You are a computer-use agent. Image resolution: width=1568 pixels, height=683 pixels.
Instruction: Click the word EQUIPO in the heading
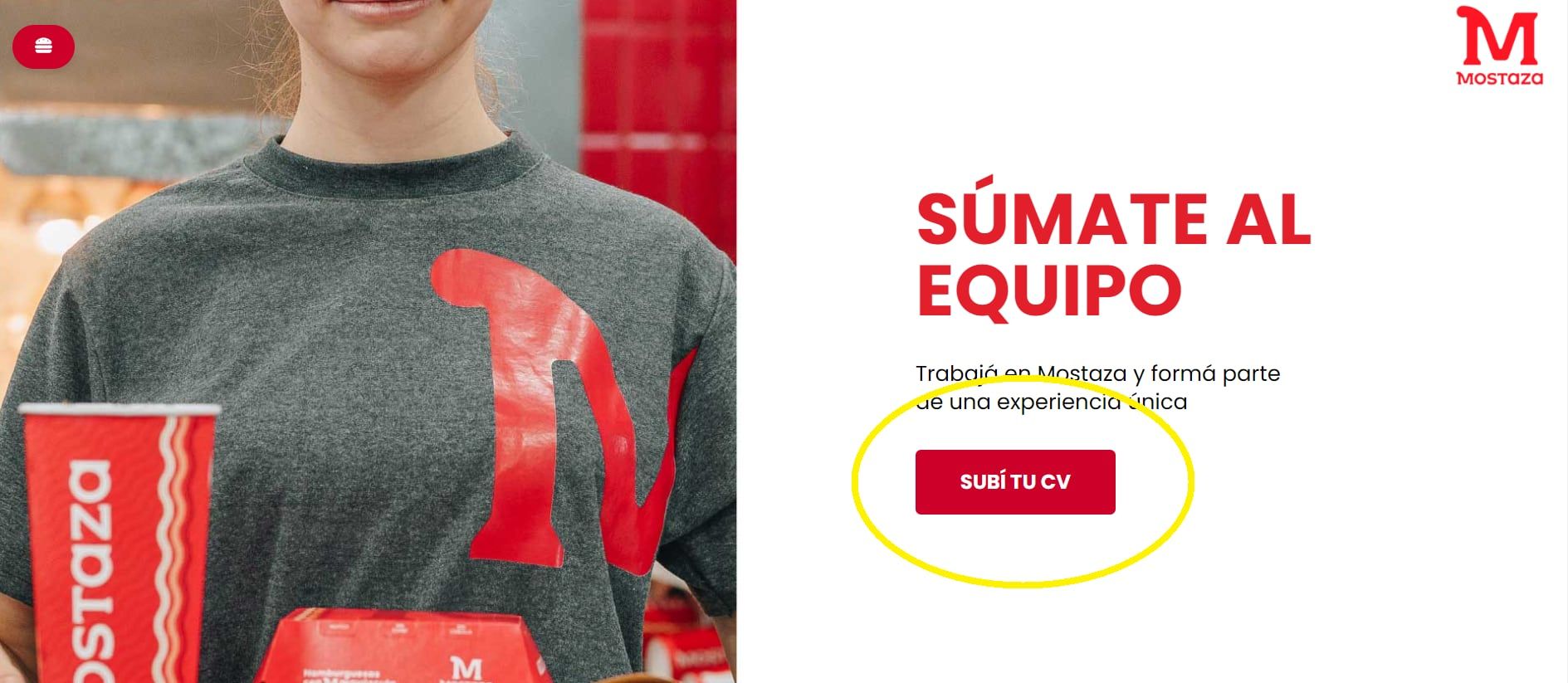[1049, 290]
